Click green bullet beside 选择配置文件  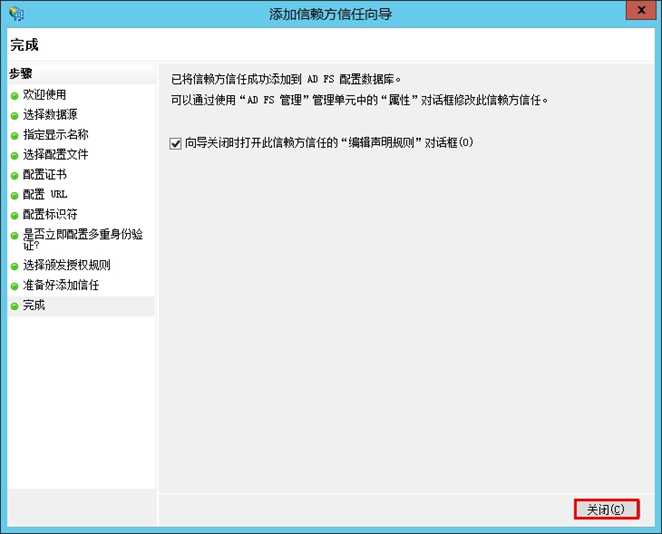click(x=14, y=156)
